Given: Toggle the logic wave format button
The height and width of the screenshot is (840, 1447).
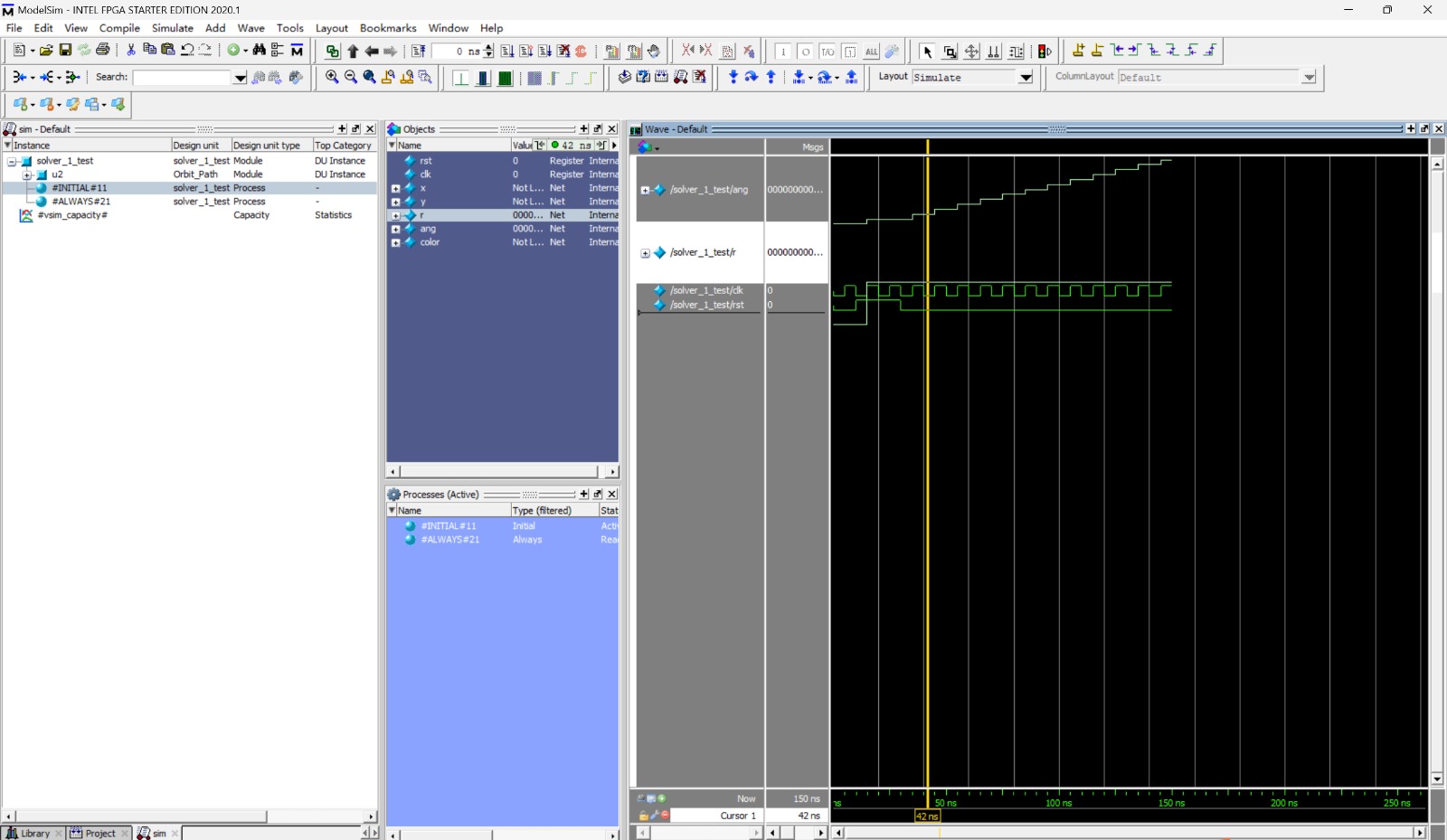Looking at the screenshot, I should 484,79.
